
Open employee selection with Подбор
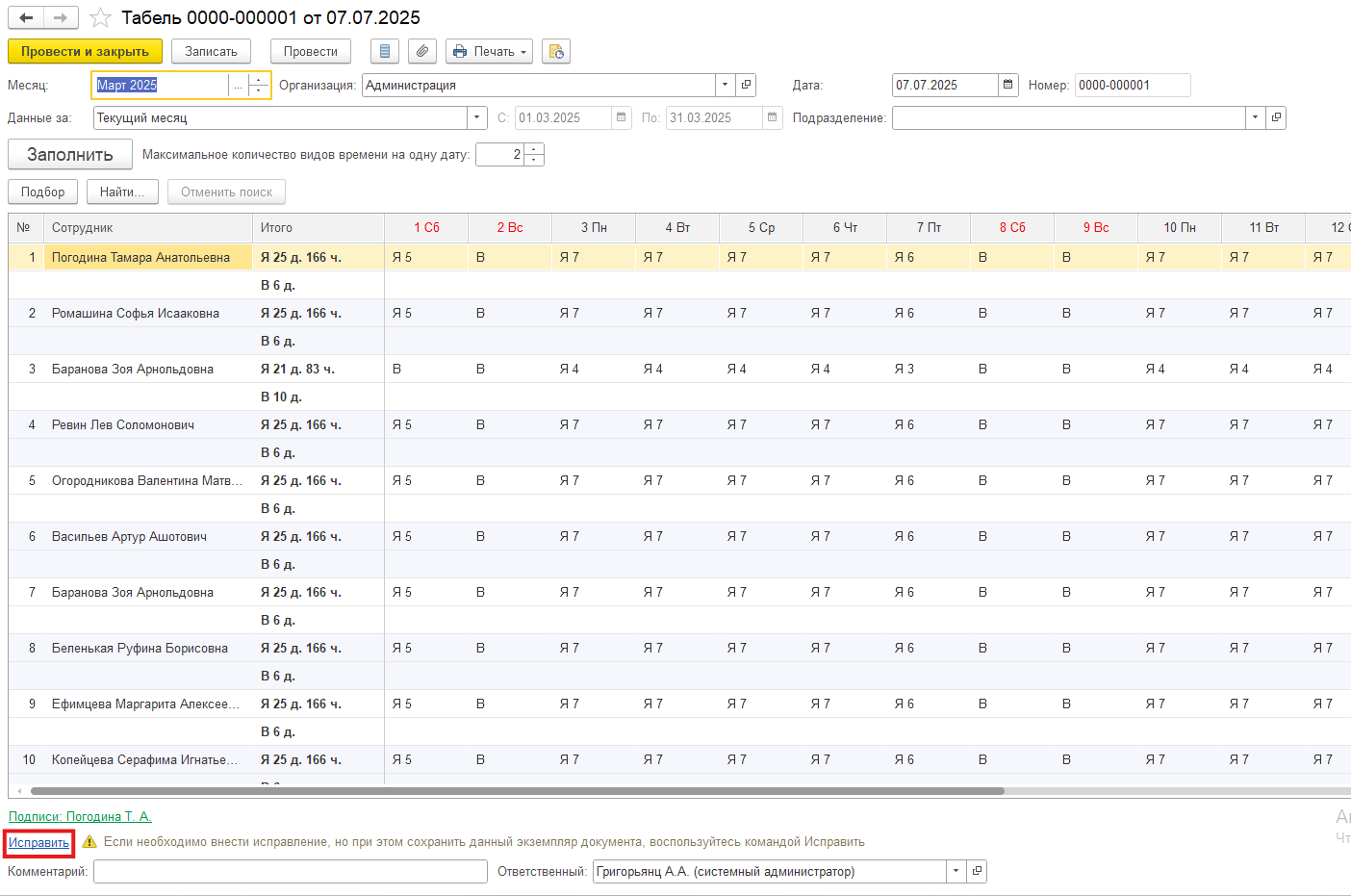click(43, 192)
